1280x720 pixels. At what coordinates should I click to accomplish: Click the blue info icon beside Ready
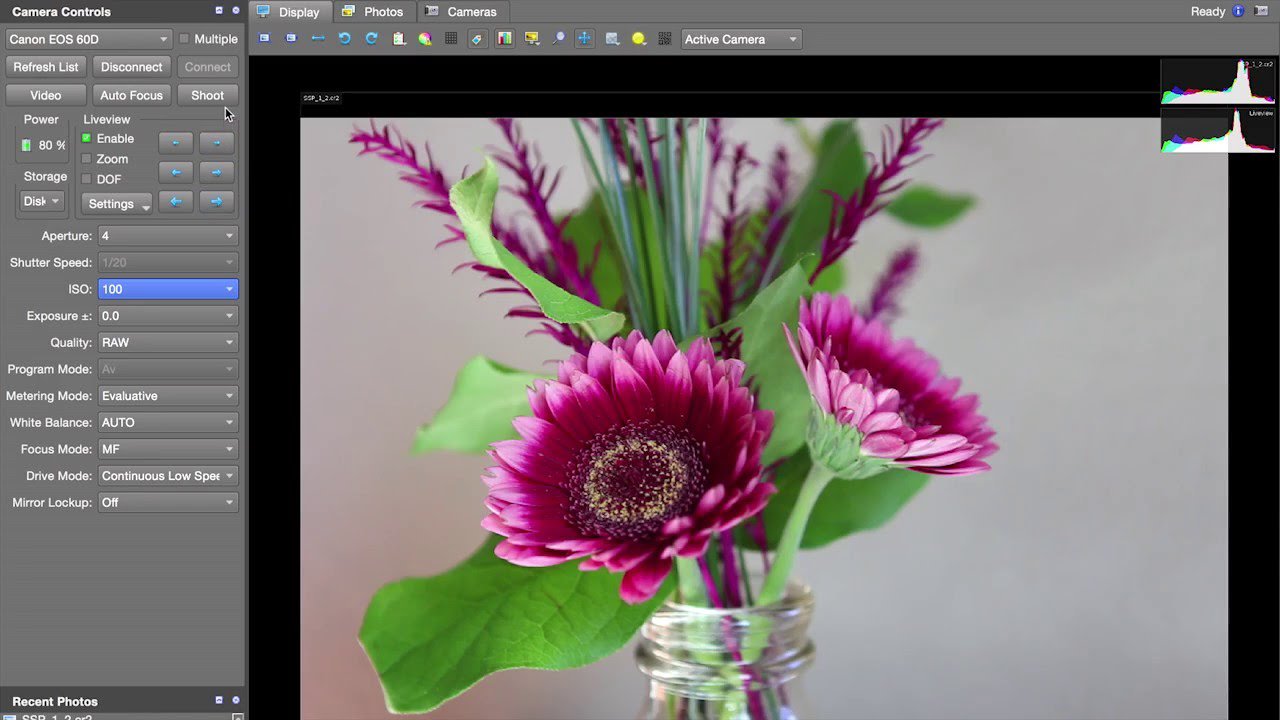(1238, 12)
